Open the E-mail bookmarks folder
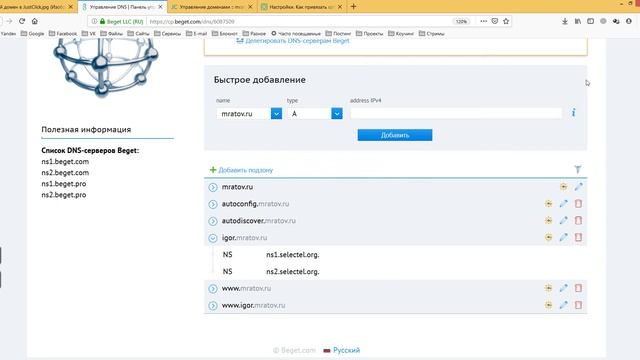Viewport: 640px width, 360px height. (x=196, y=33)
